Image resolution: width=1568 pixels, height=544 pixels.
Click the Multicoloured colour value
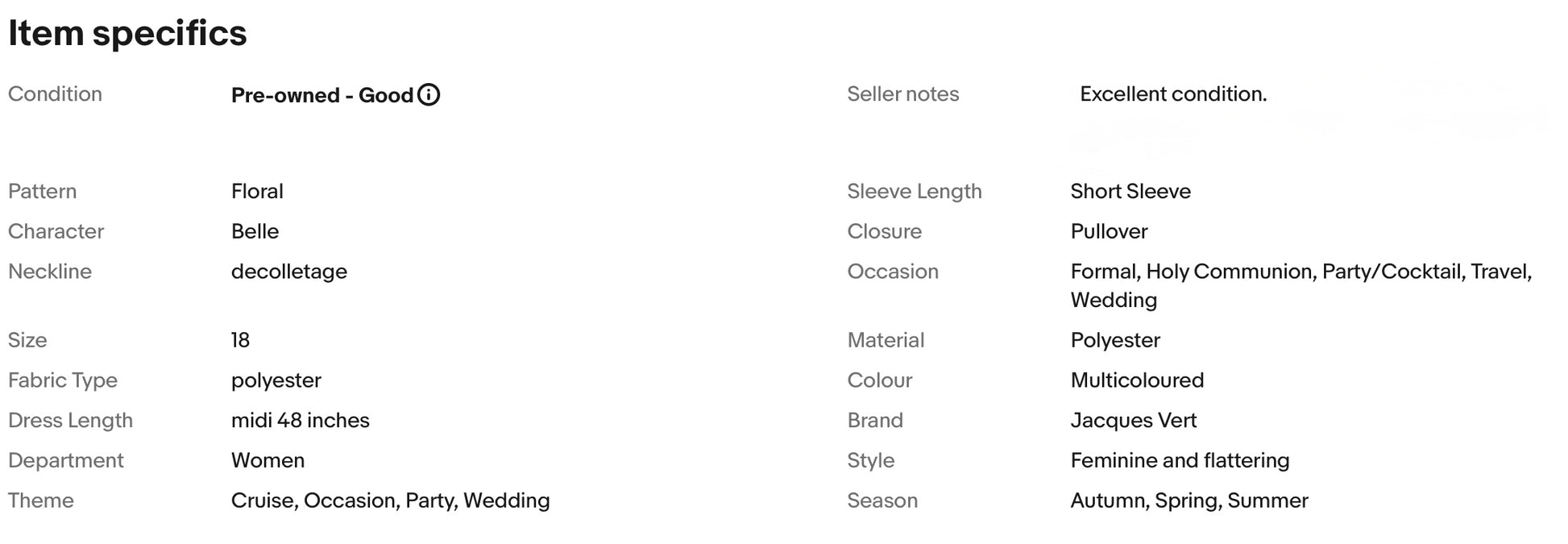point(1137,380)
